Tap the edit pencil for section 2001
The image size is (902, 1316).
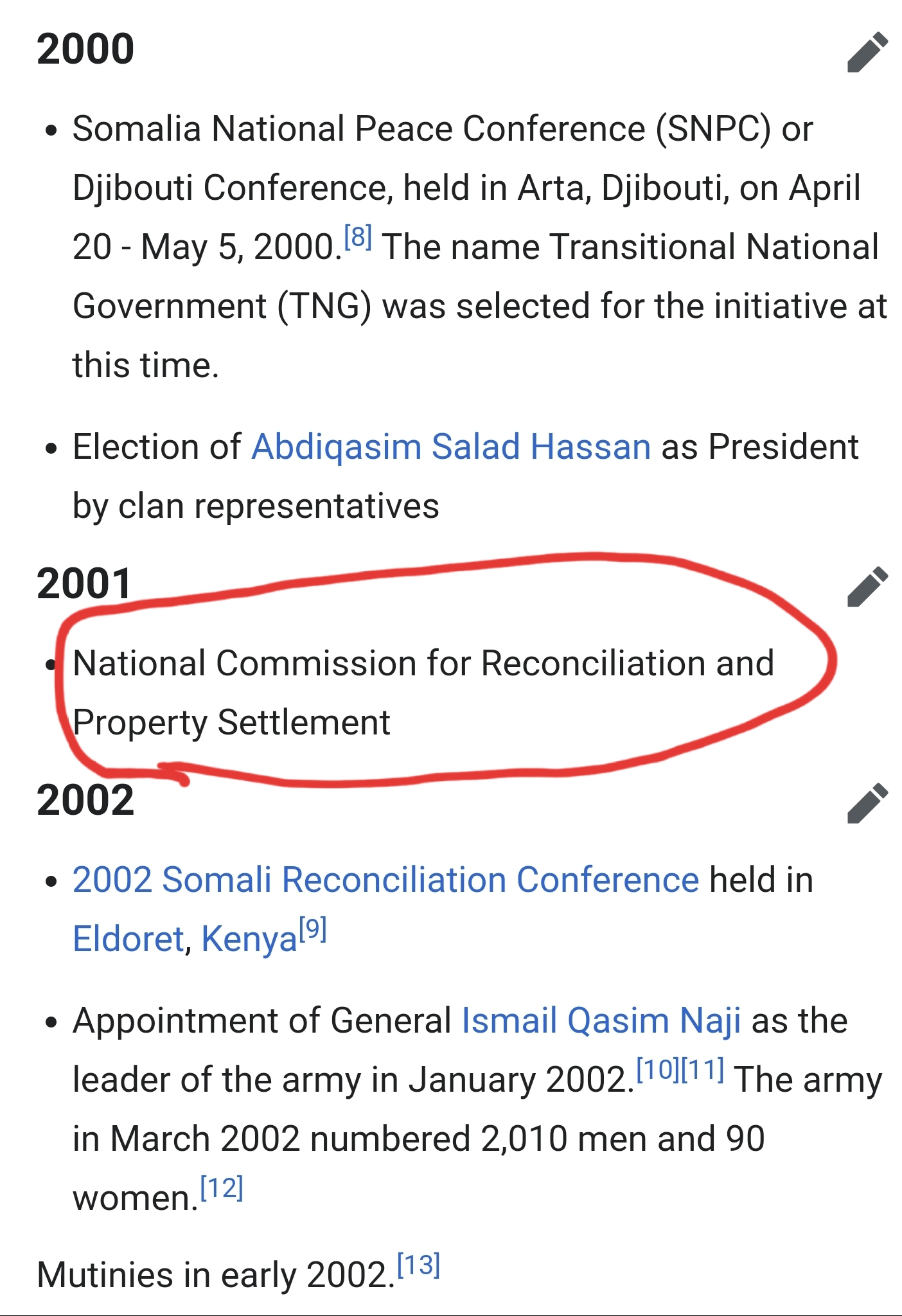coord(867,587)
